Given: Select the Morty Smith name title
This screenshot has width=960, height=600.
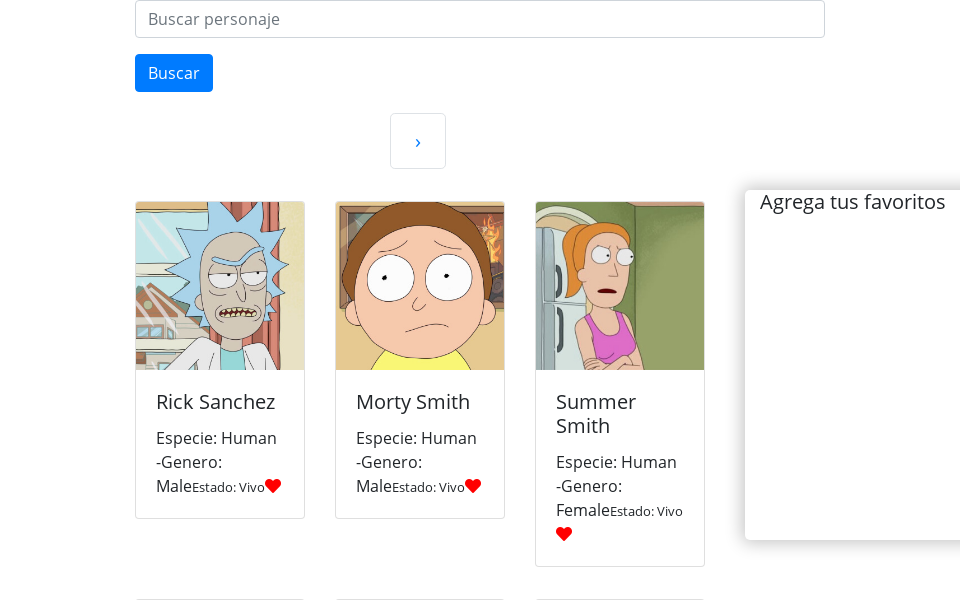Looking at the screenshot, I should [x=413, y=402].
